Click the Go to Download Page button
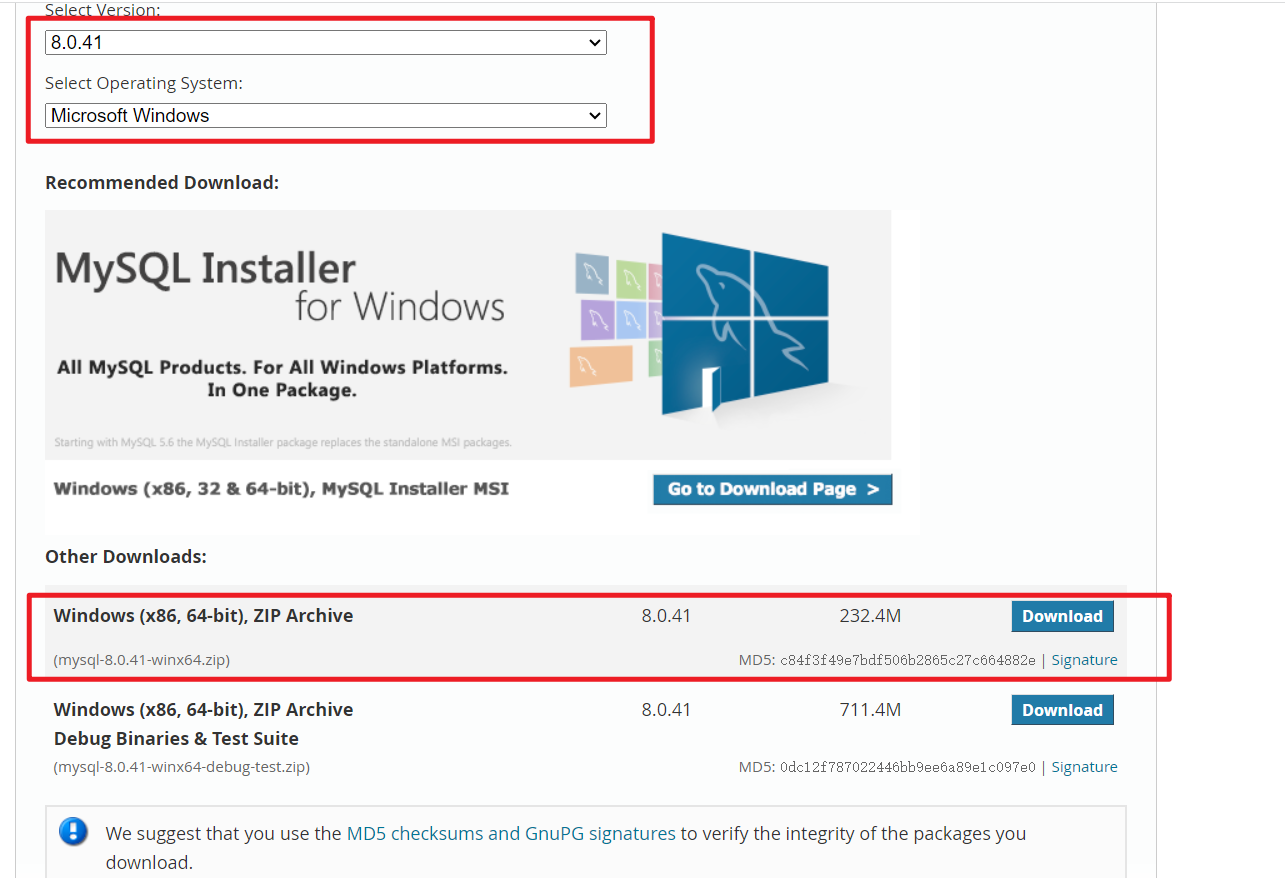This screenshot has width=1285, height=878. point(772,489)
